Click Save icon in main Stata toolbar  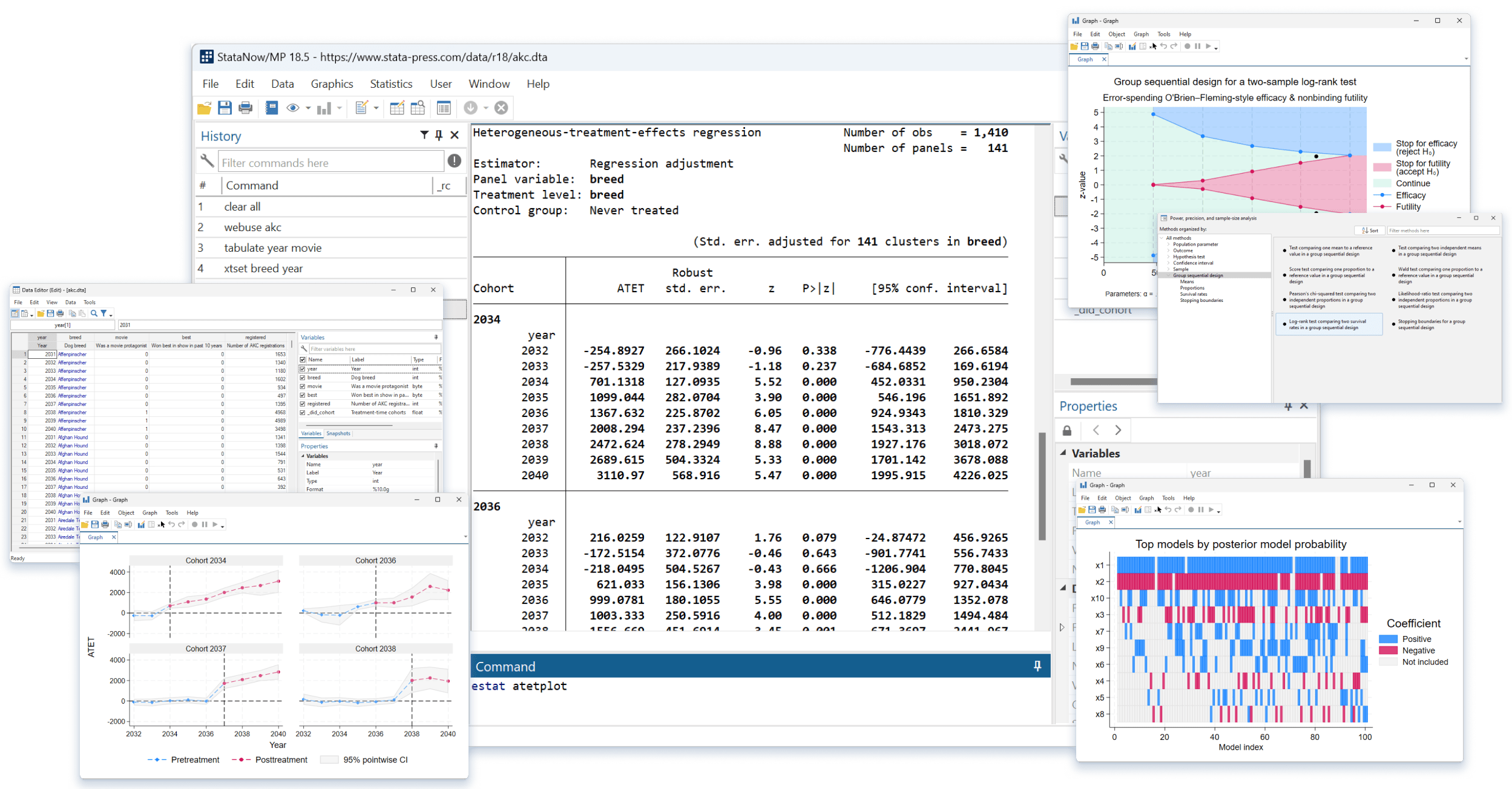tap(225, 108)
